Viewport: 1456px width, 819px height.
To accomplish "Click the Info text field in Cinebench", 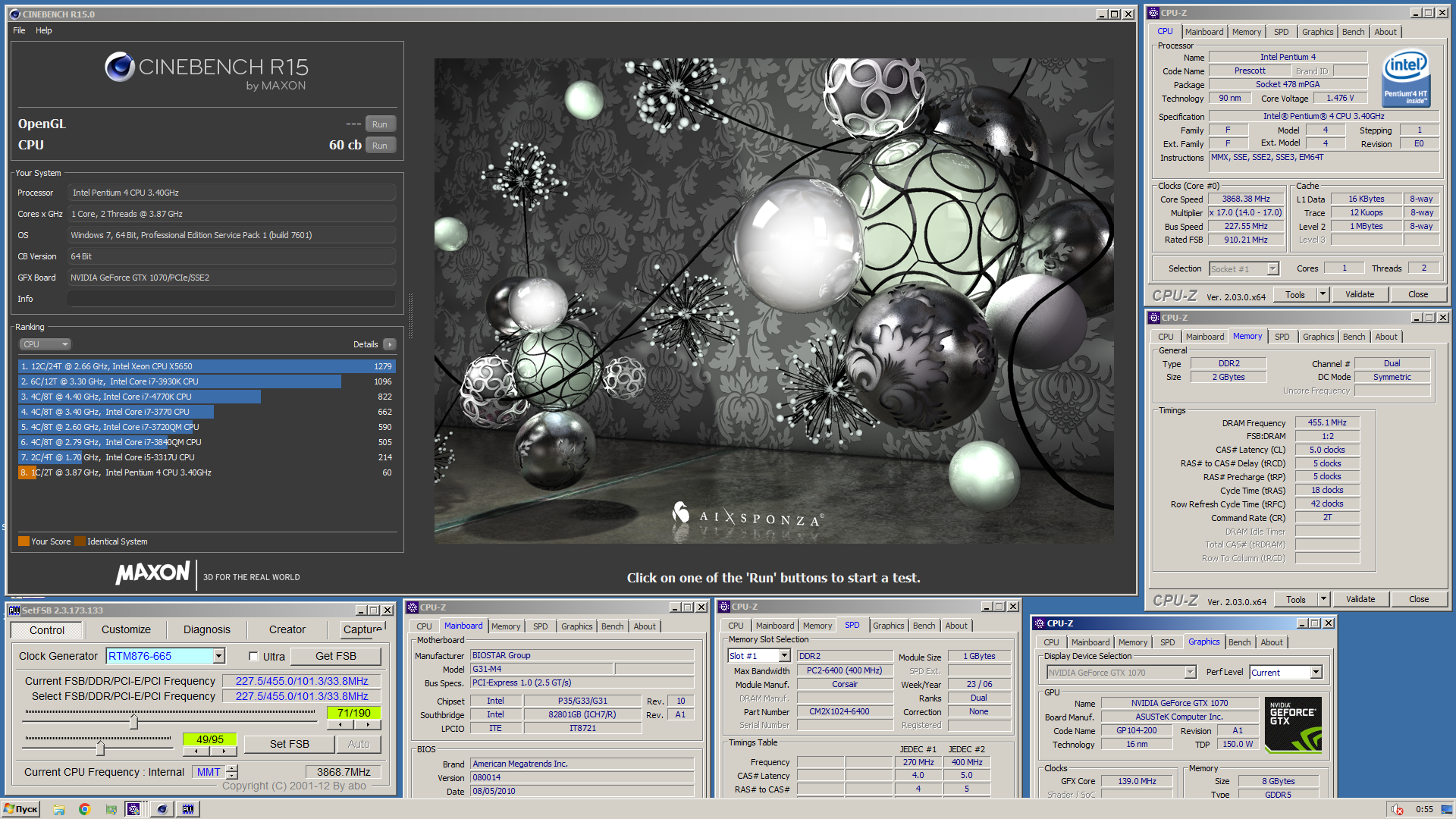I will tap(231, 299).
